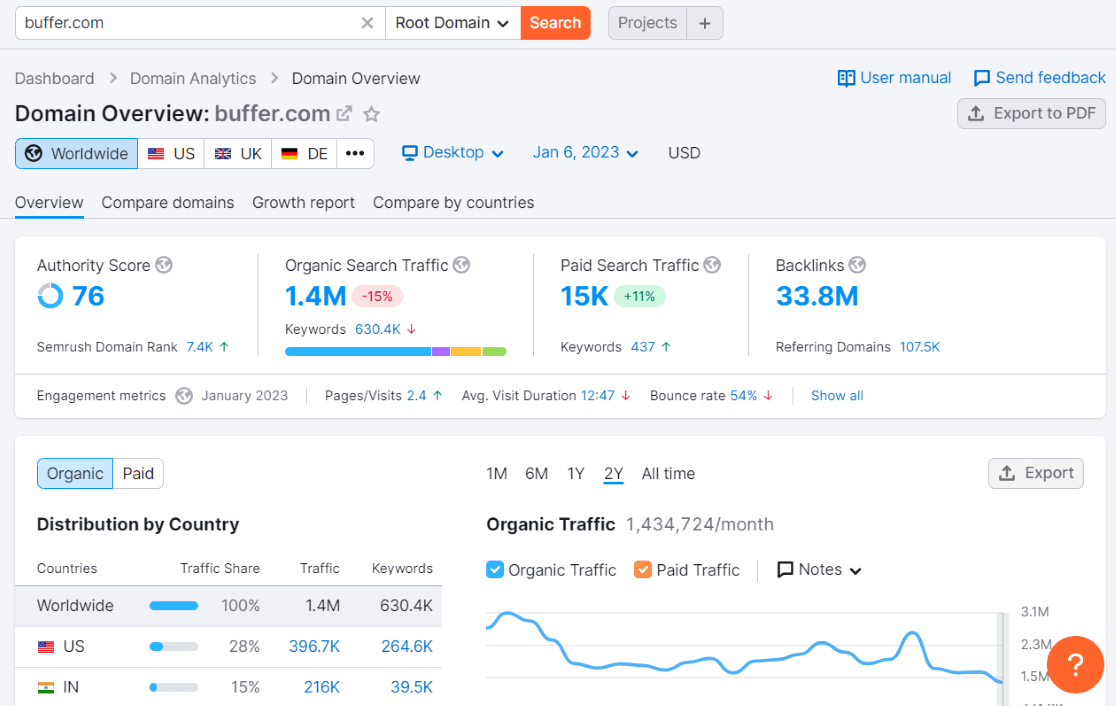The width and height of the screenshot is (1116, 706).
Task: Select the US country tab
Action: click(170, 152)
